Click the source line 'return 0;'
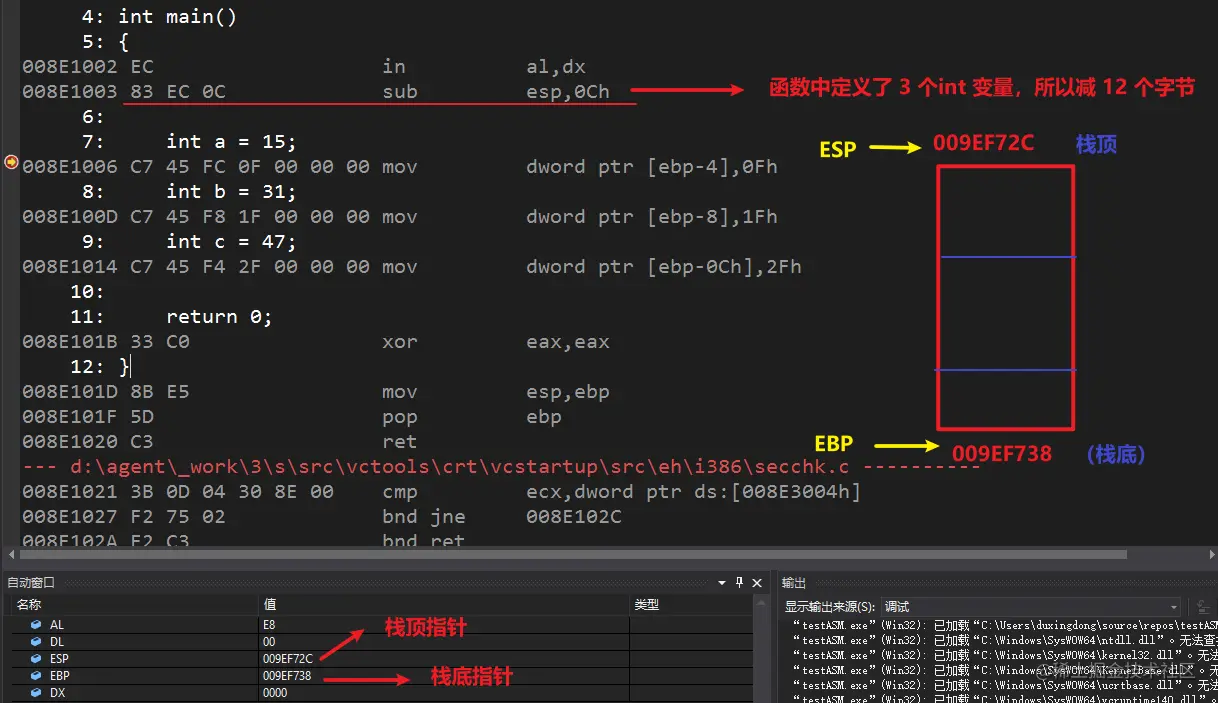This screenshot has width=1218, height=703. pyautogui.click(x=220, y=317)
